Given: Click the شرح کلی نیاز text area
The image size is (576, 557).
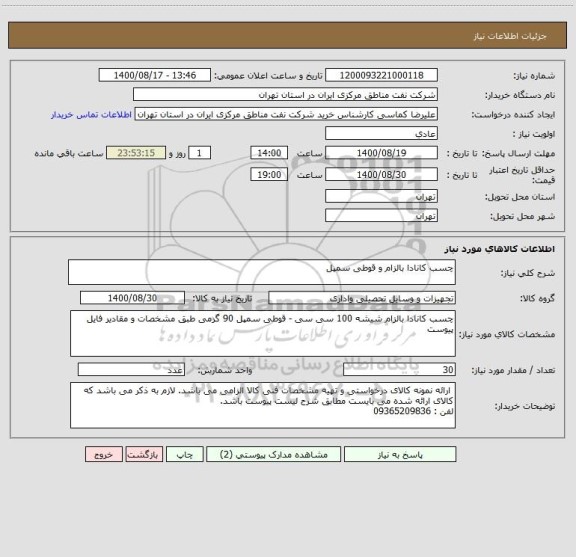Looking at the screenshot, I should click(262, 272).
